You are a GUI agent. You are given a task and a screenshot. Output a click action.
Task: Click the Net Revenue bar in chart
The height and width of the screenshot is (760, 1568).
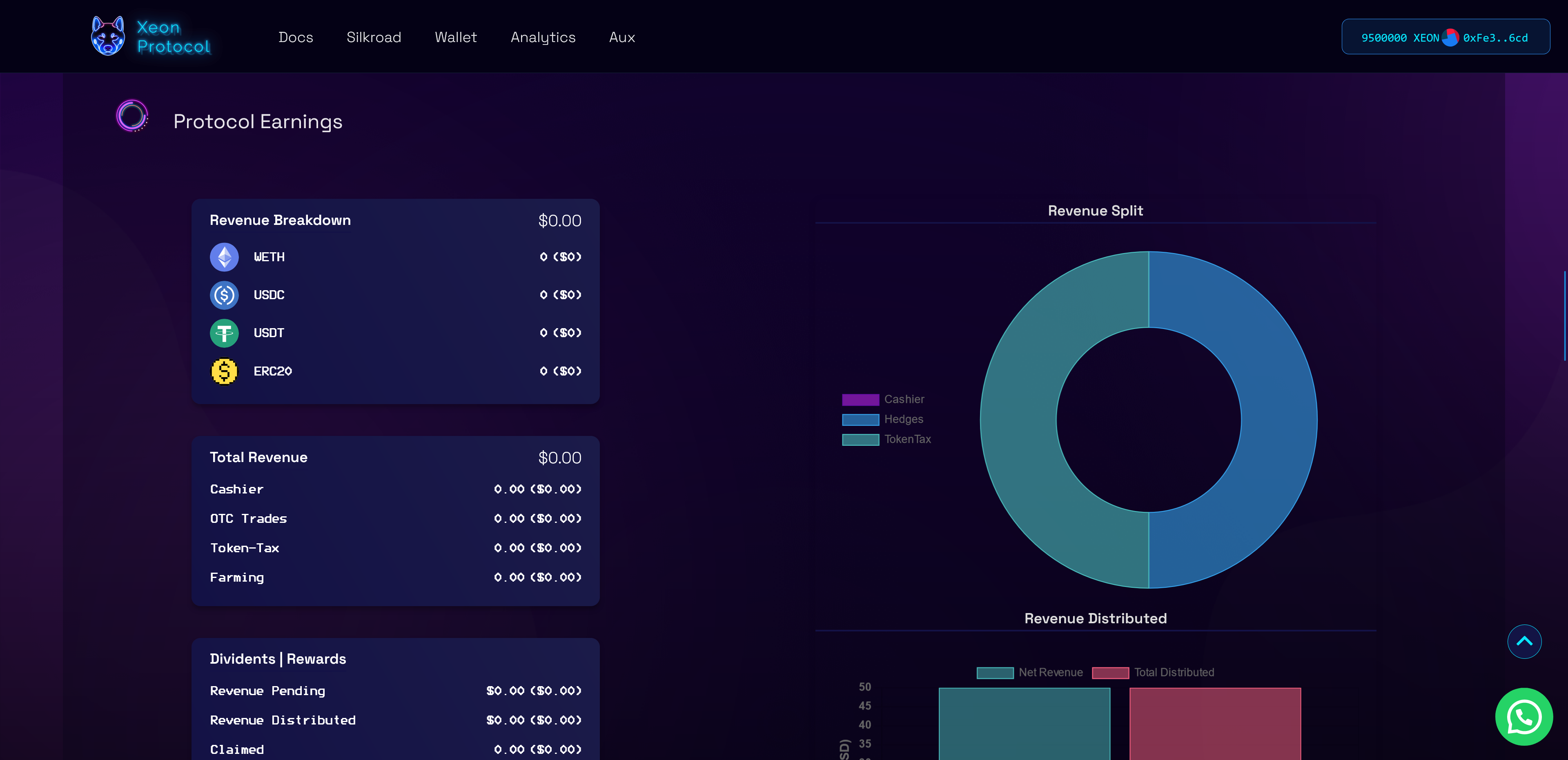point(1024,724)
